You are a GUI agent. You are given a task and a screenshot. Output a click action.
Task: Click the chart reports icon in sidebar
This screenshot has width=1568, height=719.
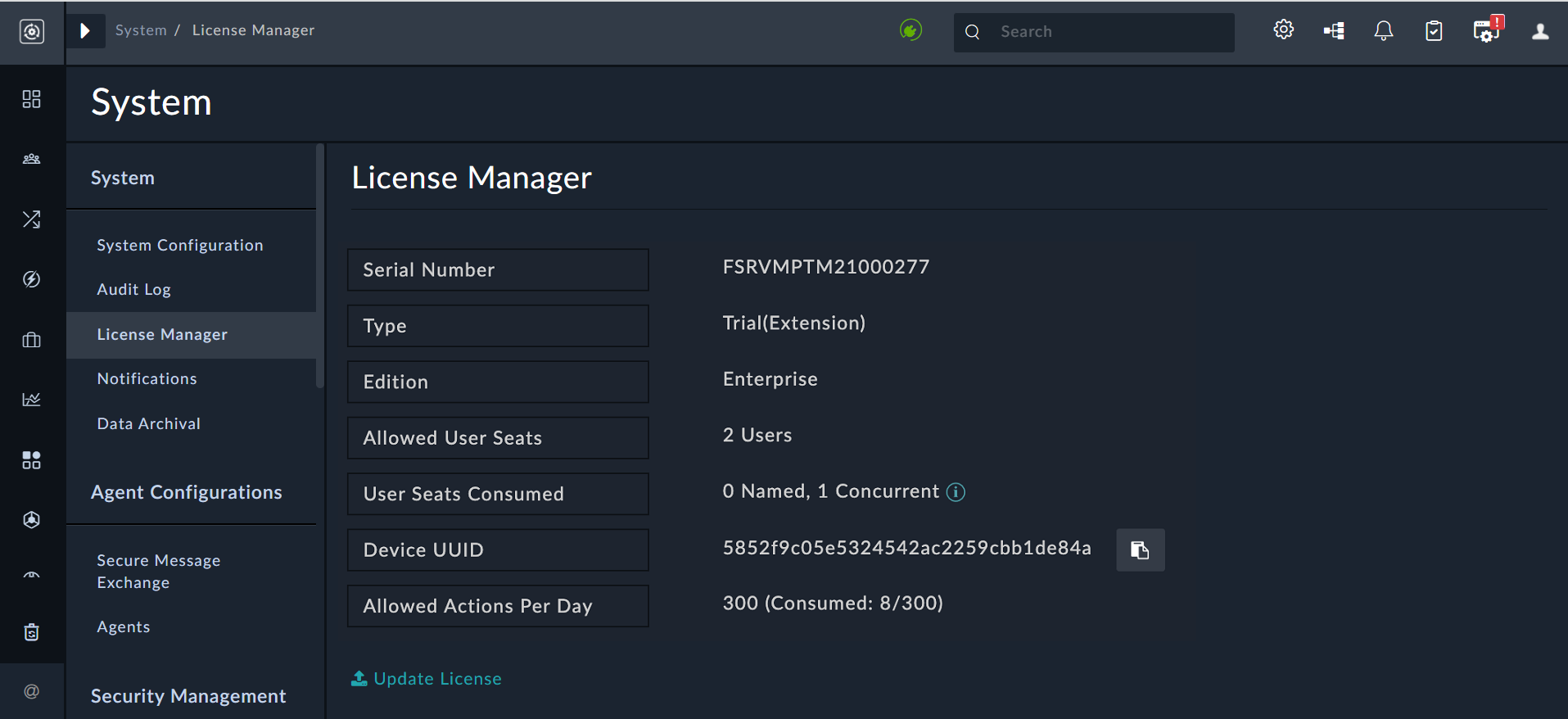tap(31, 400)
